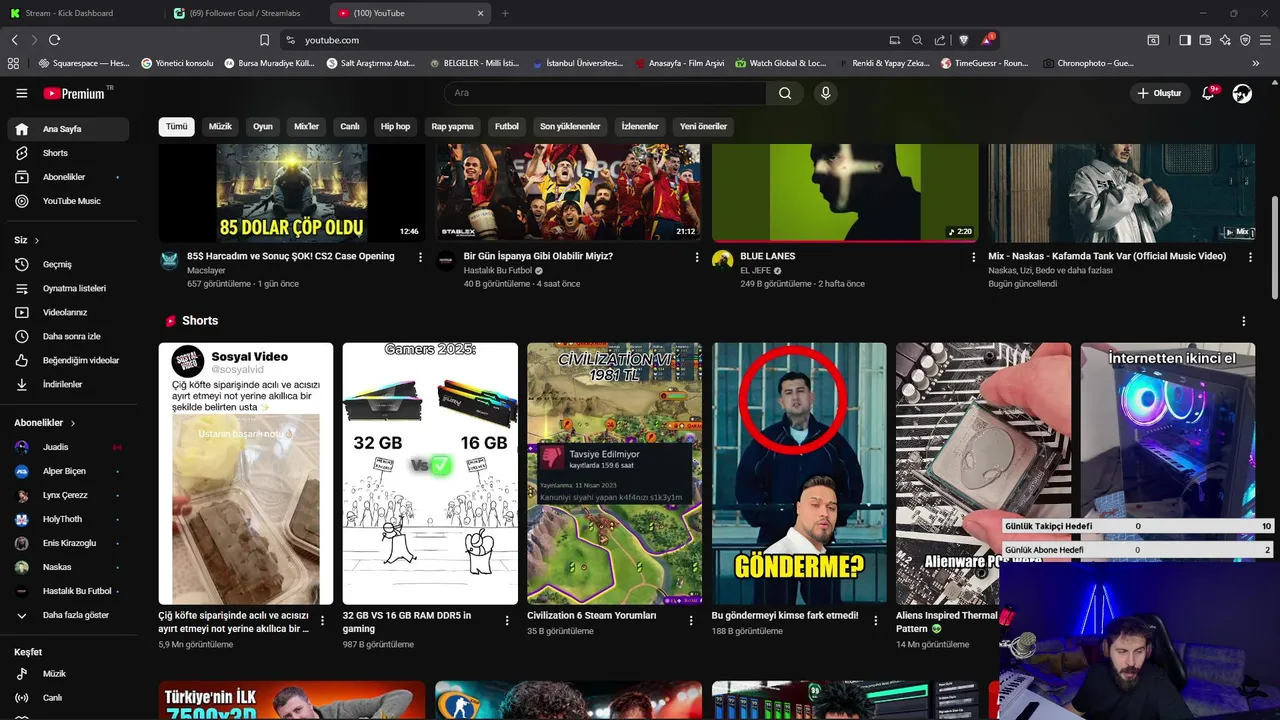Focus the YouTube search field

pyautogui.click(x=605, y=93)
